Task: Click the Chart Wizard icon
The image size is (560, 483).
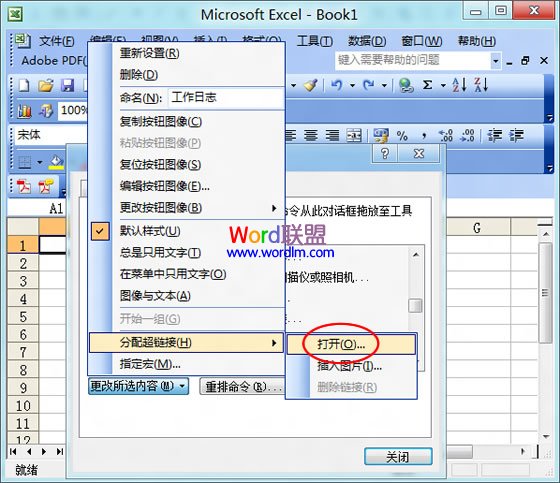Action: coord(24,111)
